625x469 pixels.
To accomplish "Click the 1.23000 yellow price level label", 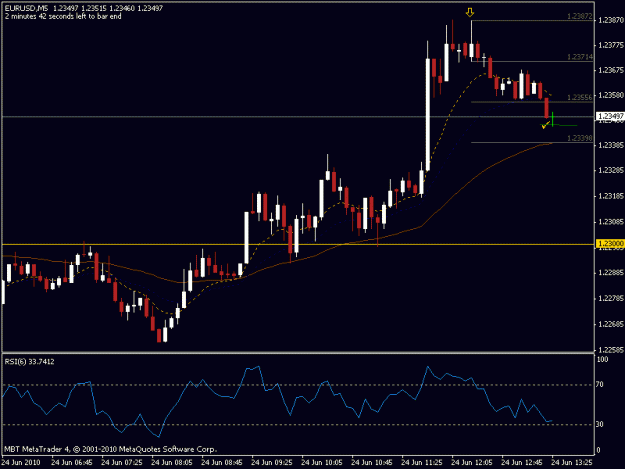I will click(610, 243).
